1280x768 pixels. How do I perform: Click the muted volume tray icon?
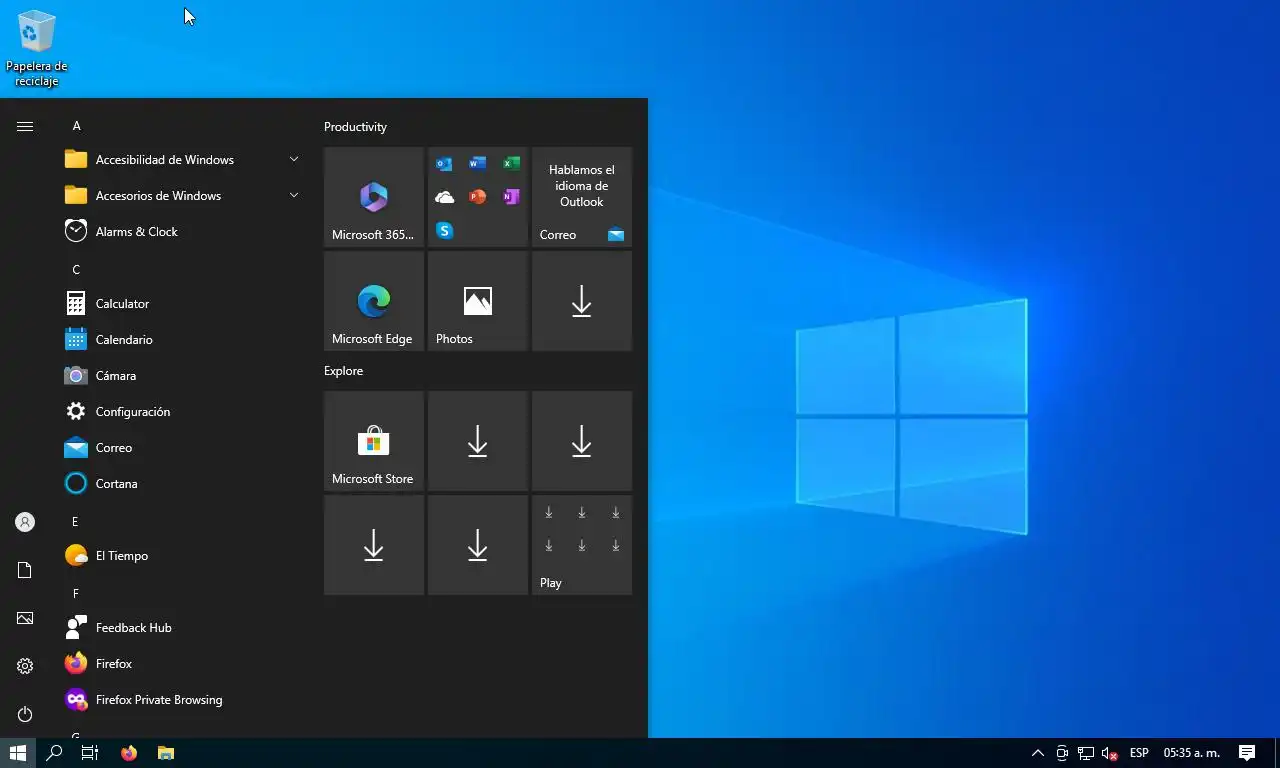1109,753
